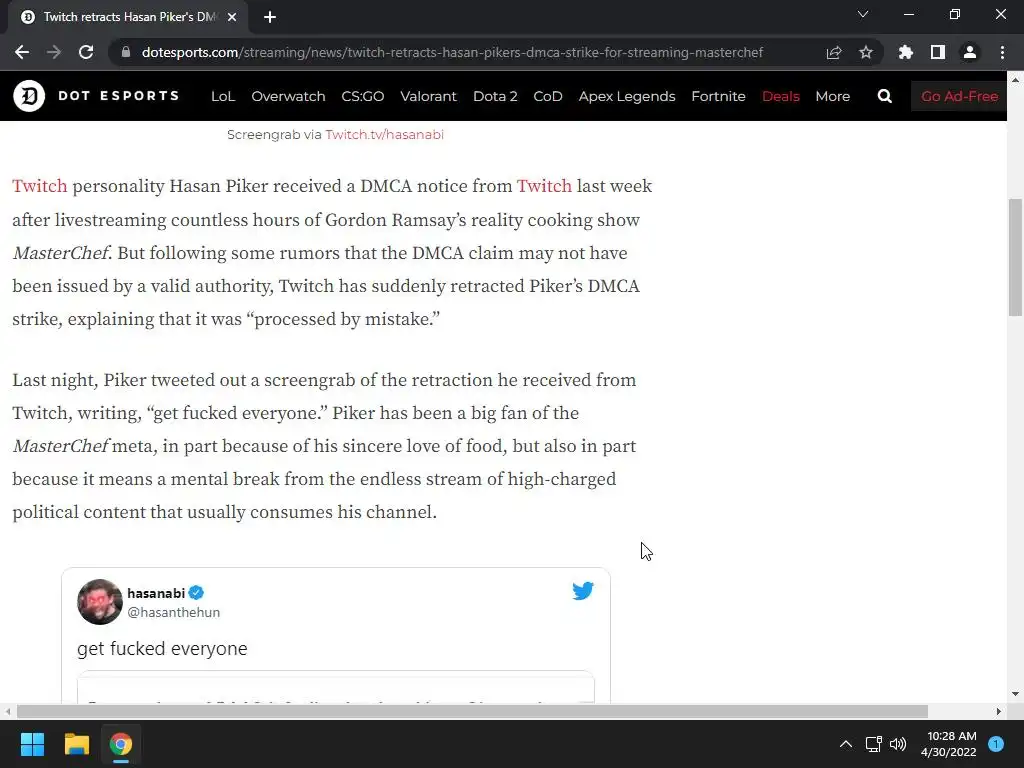Open the Twitter bird icon in tweet
The height and width of the screenshot is (768, 1024).
point(583,591)
